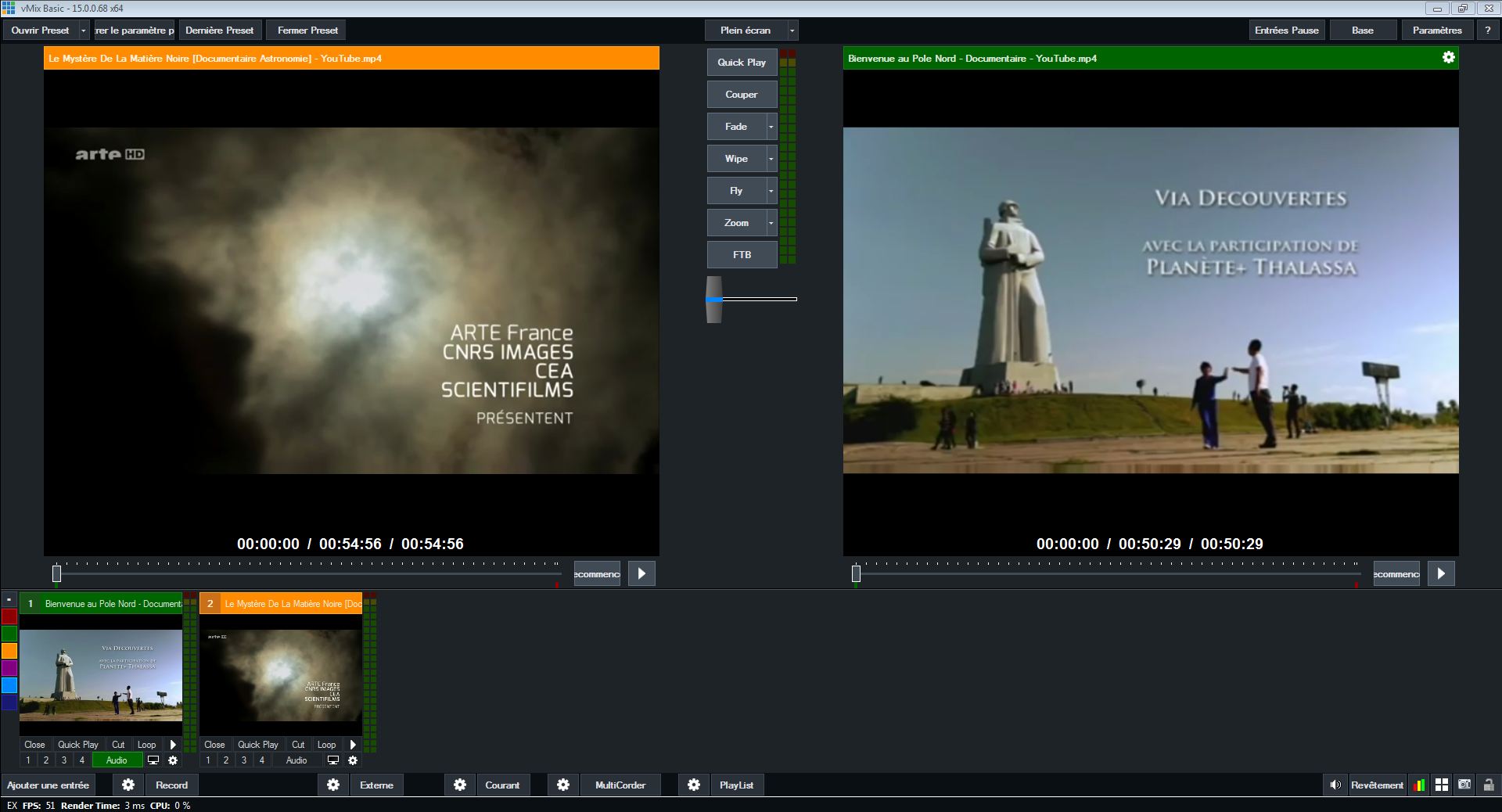
Task: Click Fermer Preset in the top bar
Action: click(x=307, y=31)
